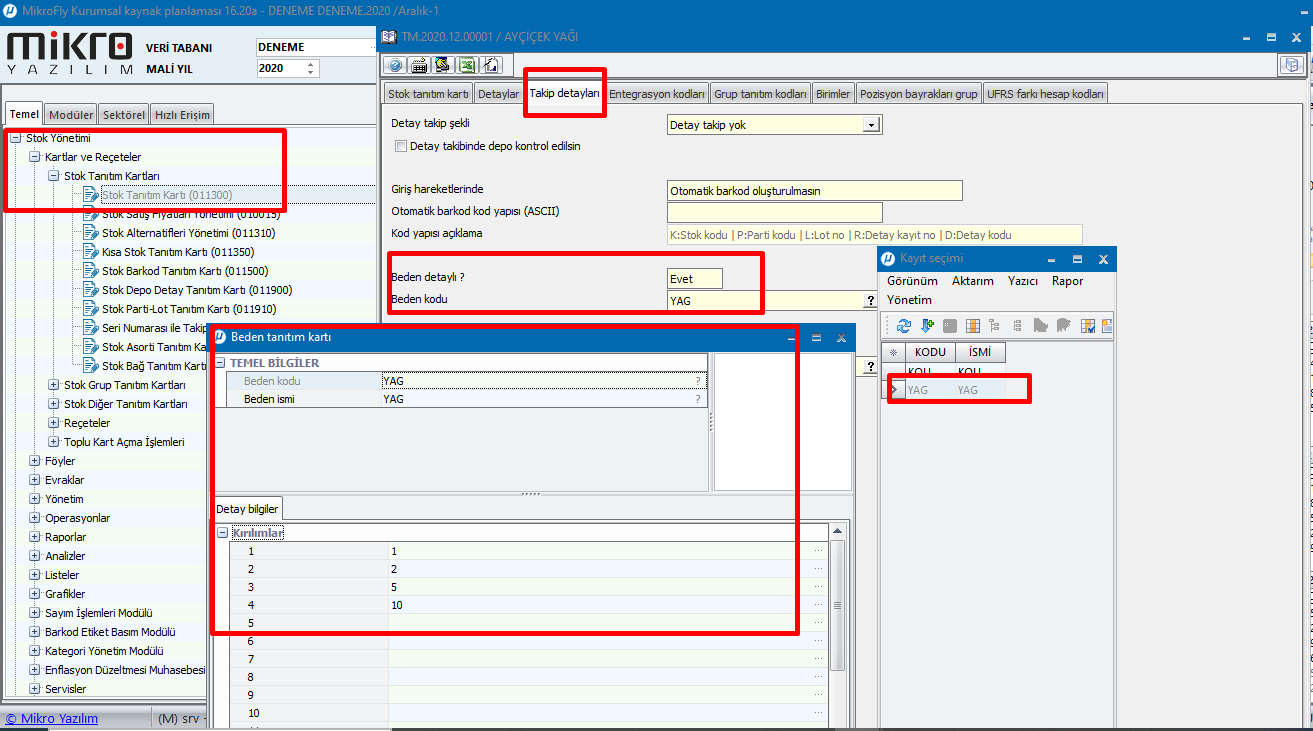Click the keyboard shortcuts toolbar icon

[x=419, y=66]
